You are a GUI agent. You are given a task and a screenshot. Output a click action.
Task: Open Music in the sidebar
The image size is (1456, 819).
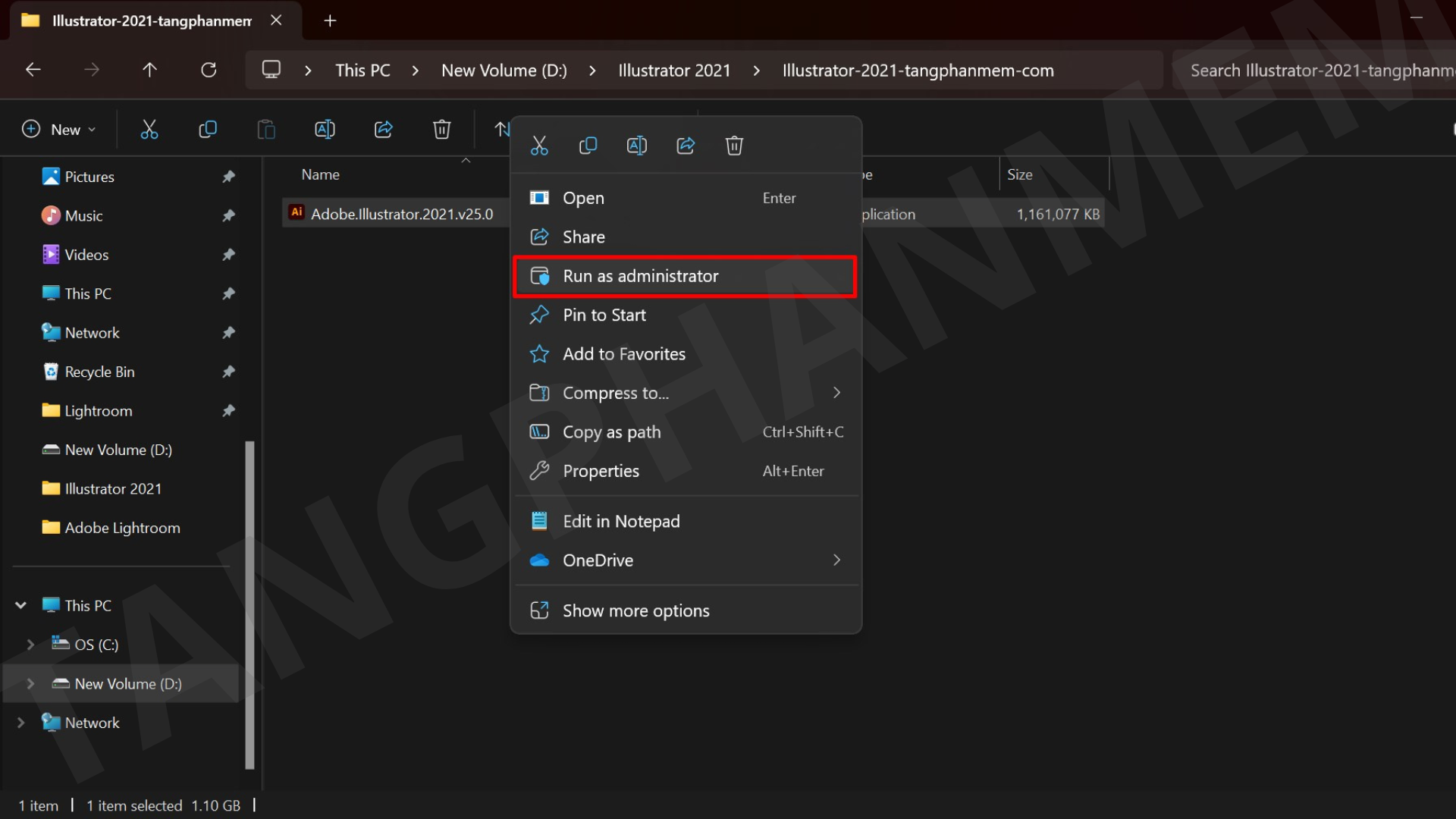pyautogui.click(x=83, y=216)
